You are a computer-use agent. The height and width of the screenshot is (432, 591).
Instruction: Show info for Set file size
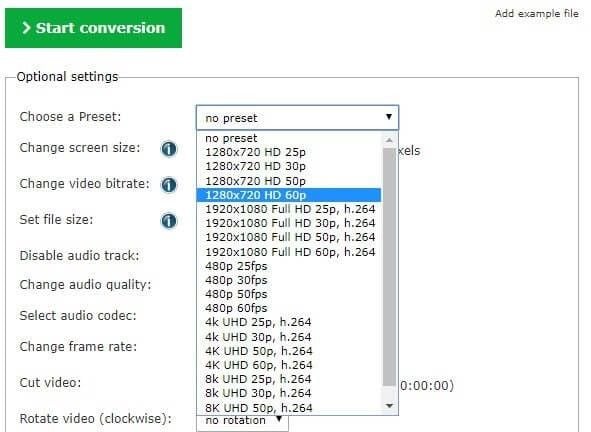[168, 221]
